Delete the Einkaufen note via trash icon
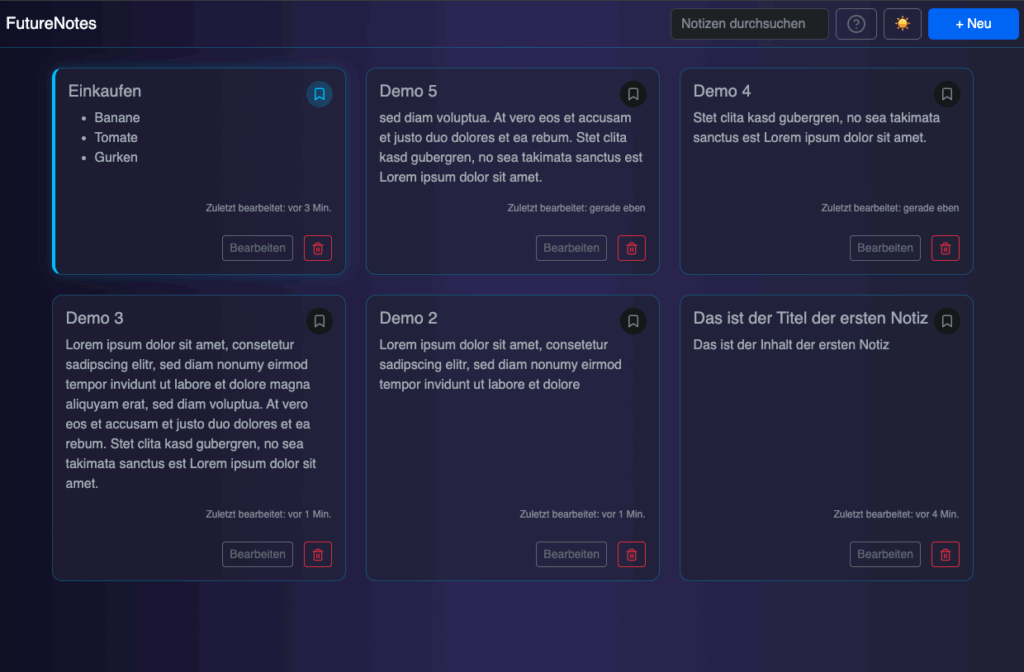The image size is (1024, 672). click(x=318, y=248)
